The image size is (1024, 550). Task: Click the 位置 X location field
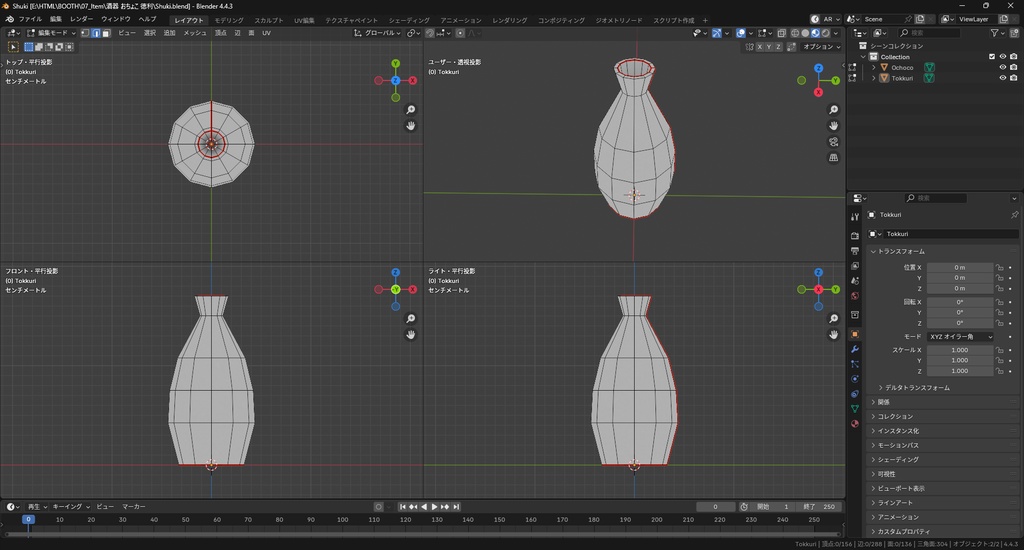click(x=959, y=267)
